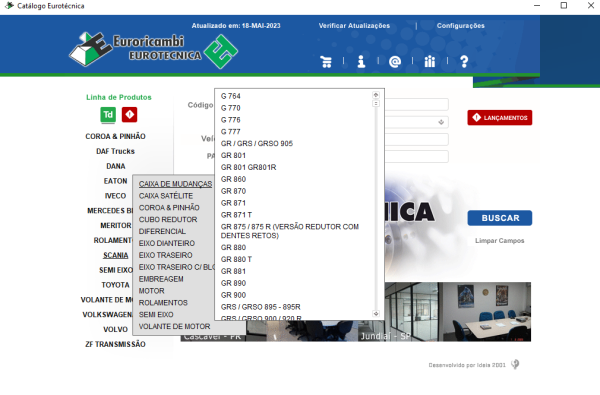Choose SEMI EIXO submenu item

coord(156,314)
